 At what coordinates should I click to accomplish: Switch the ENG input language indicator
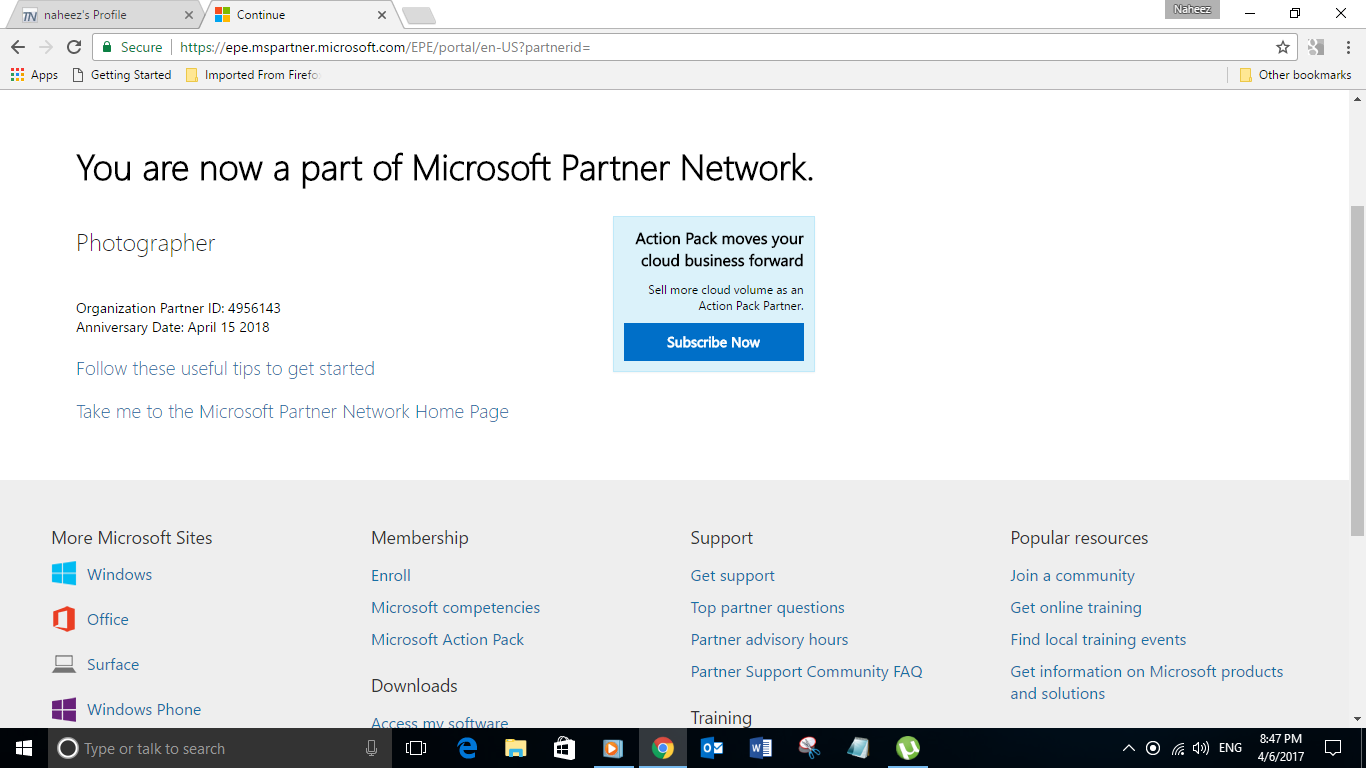click(1231, 748)
